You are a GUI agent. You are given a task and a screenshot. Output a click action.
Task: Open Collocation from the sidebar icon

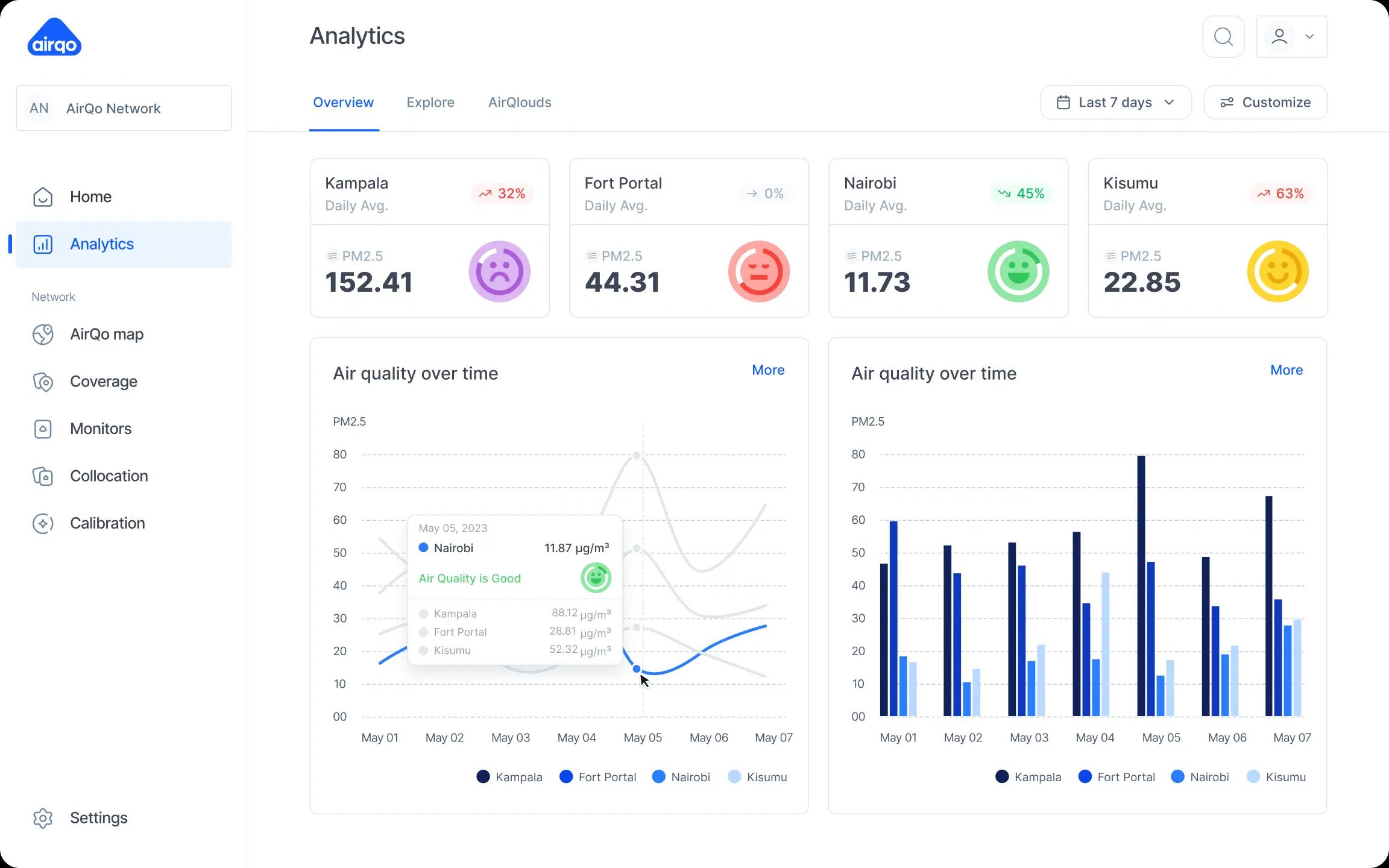point(43,476)
